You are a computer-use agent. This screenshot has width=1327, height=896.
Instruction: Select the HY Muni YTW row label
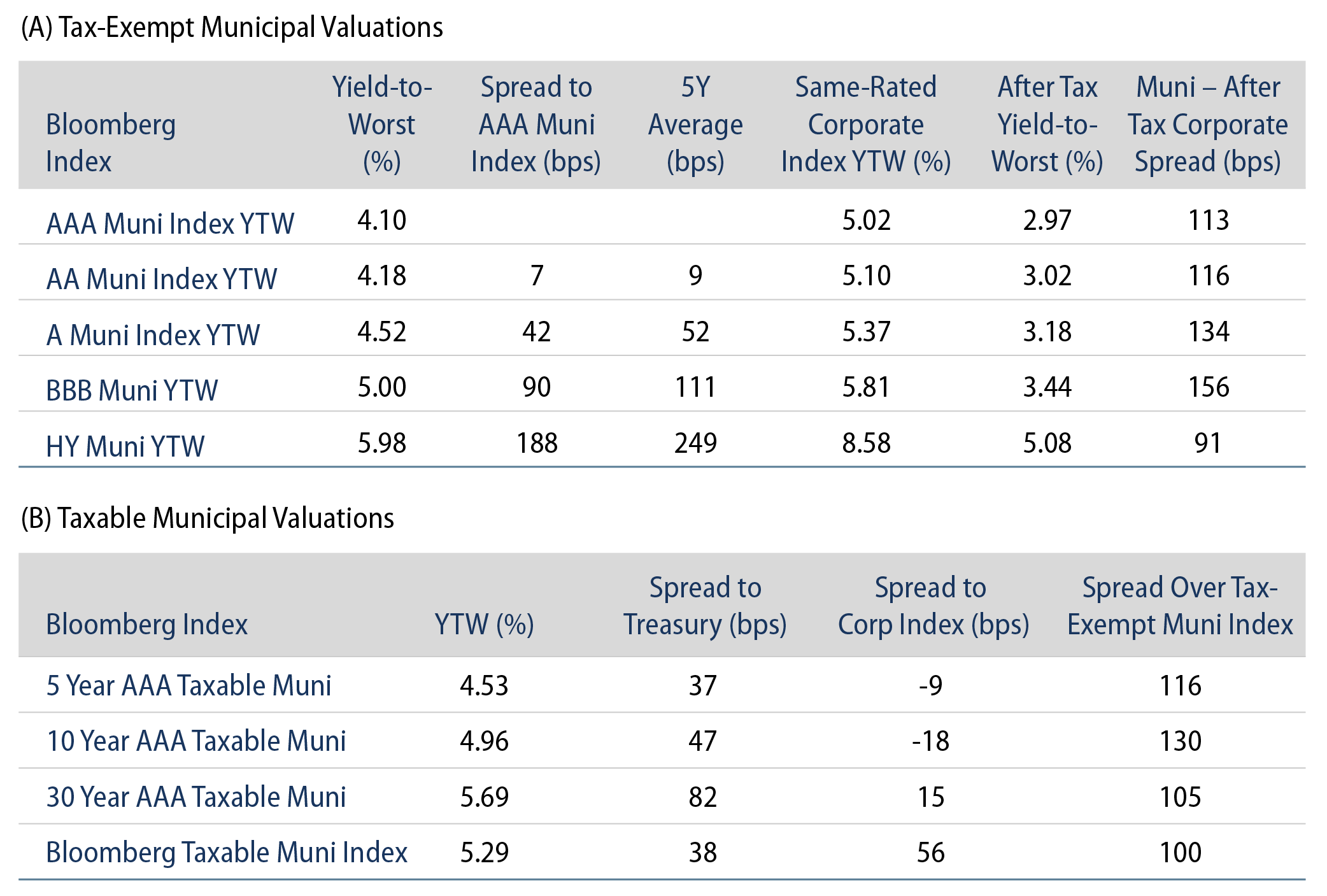point(125,446)
